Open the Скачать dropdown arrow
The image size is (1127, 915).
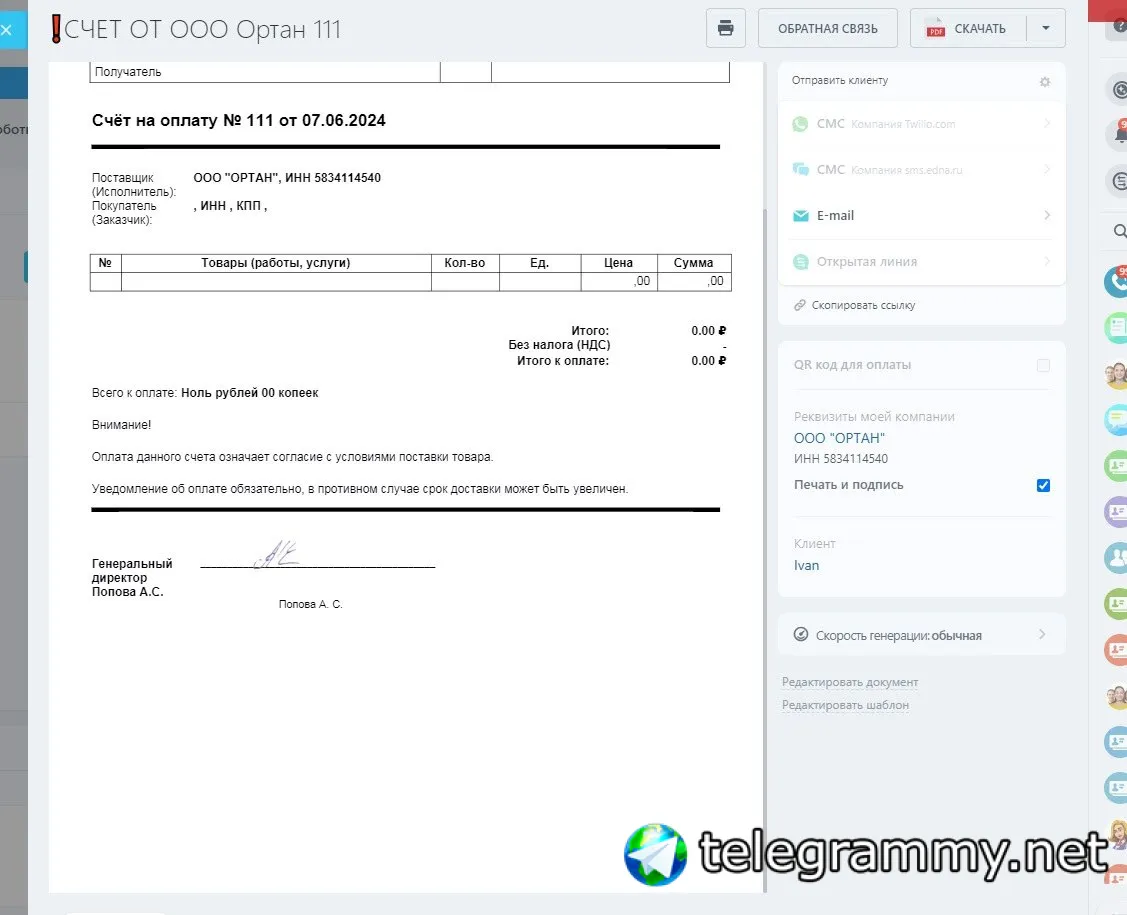(x=1045, y=28)
